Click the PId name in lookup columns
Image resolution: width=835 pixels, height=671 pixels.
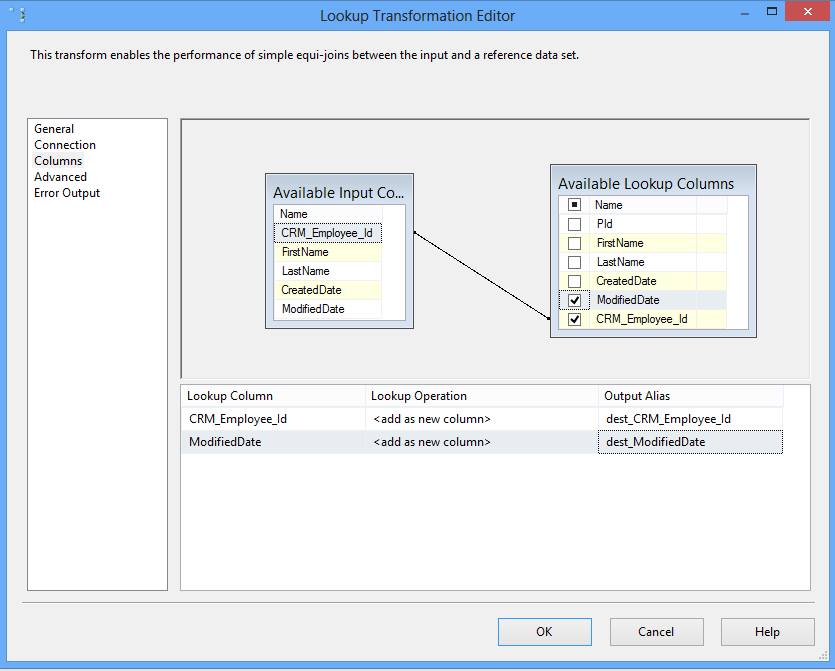tap(642, 224)
